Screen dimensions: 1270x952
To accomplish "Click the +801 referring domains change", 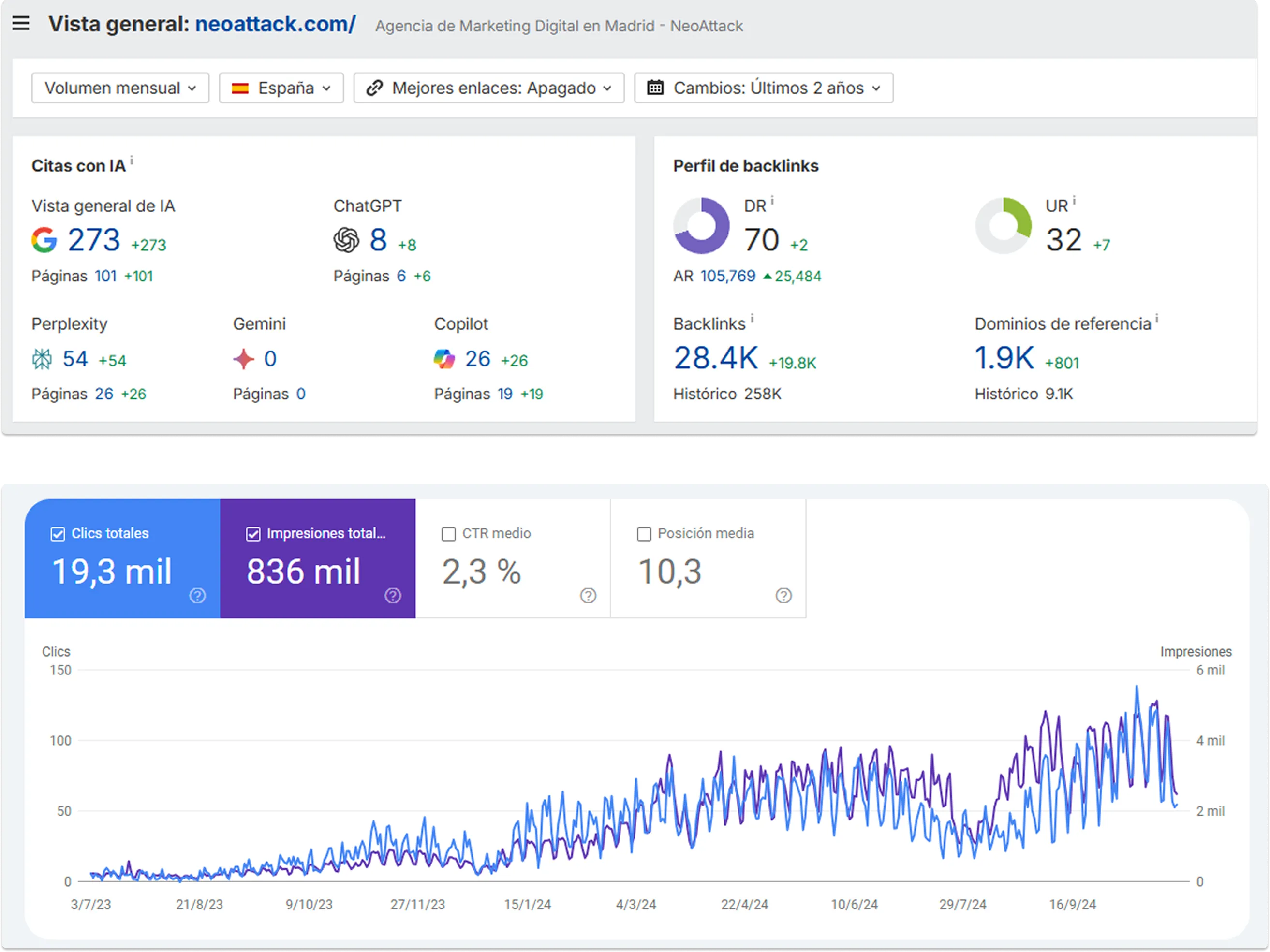I will click(x=1062, y=363).
